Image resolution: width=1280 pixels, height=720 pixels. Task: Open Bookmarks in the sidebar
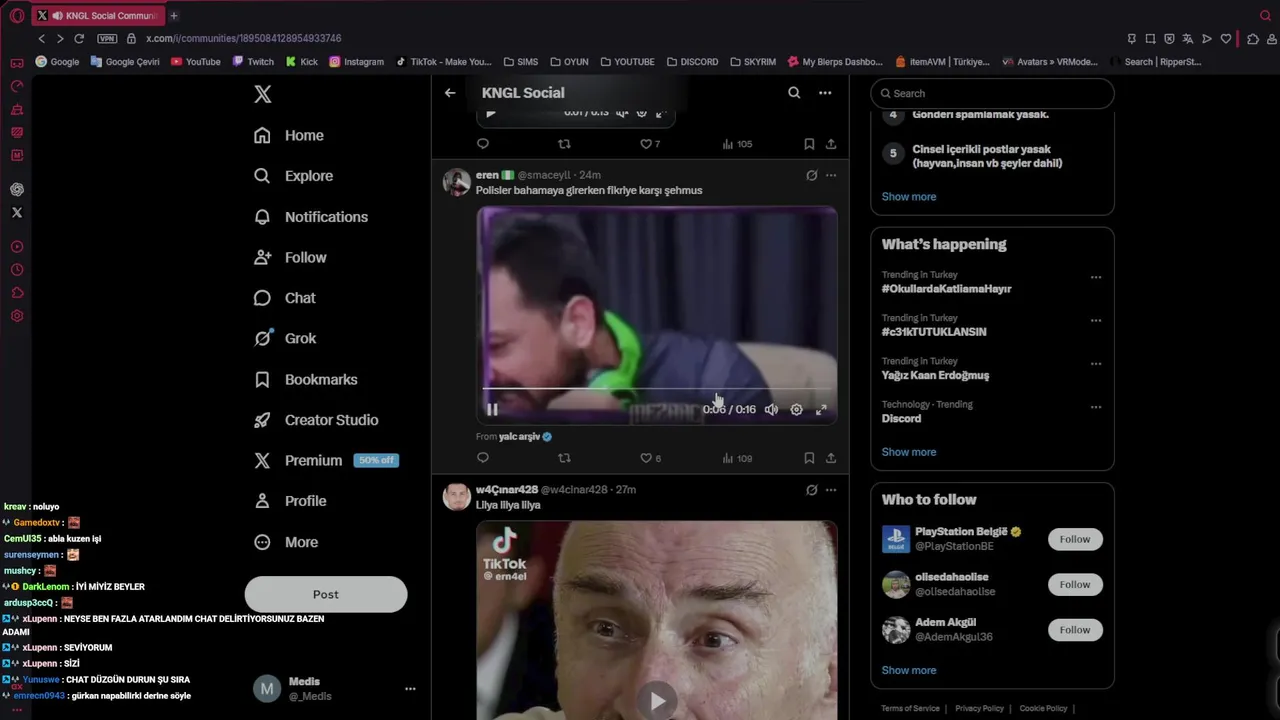[306, 380]
